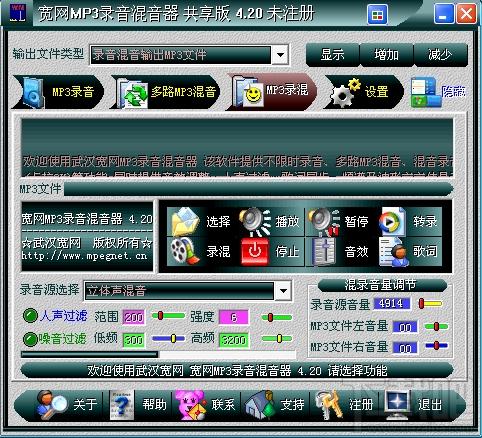The image size is (482, 438).
Task: Open the 歌词 lyrics button
Action: pyautogui.click(x=410, y=251)
